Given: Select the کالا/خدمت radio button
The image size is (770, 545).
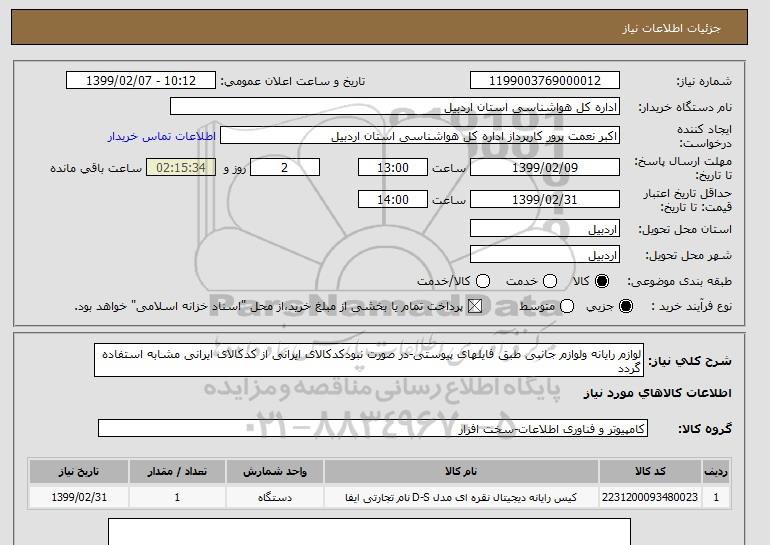Looking at the screenshot, I should 483,281.
